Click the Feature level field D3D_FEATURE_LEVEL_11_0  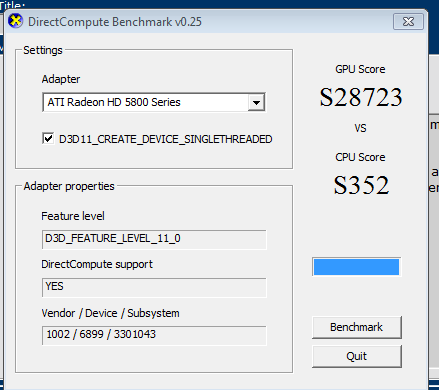(154, 239)
